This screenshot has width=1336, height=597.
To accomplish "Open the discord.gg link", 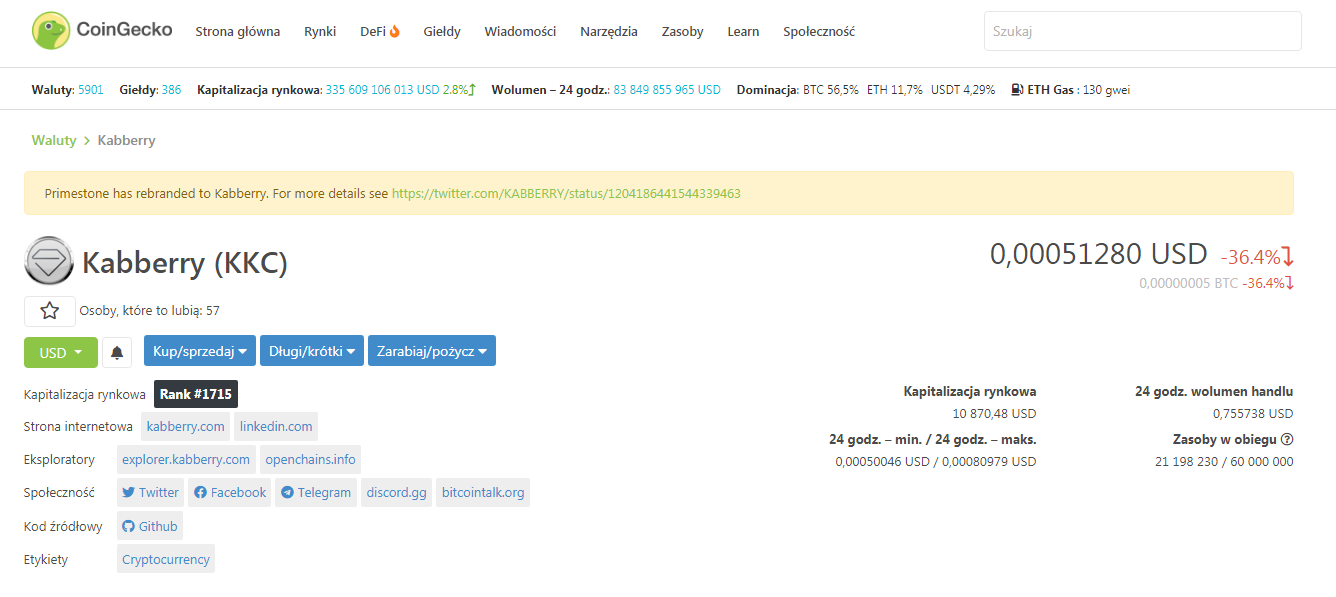I will click(397, 492).
